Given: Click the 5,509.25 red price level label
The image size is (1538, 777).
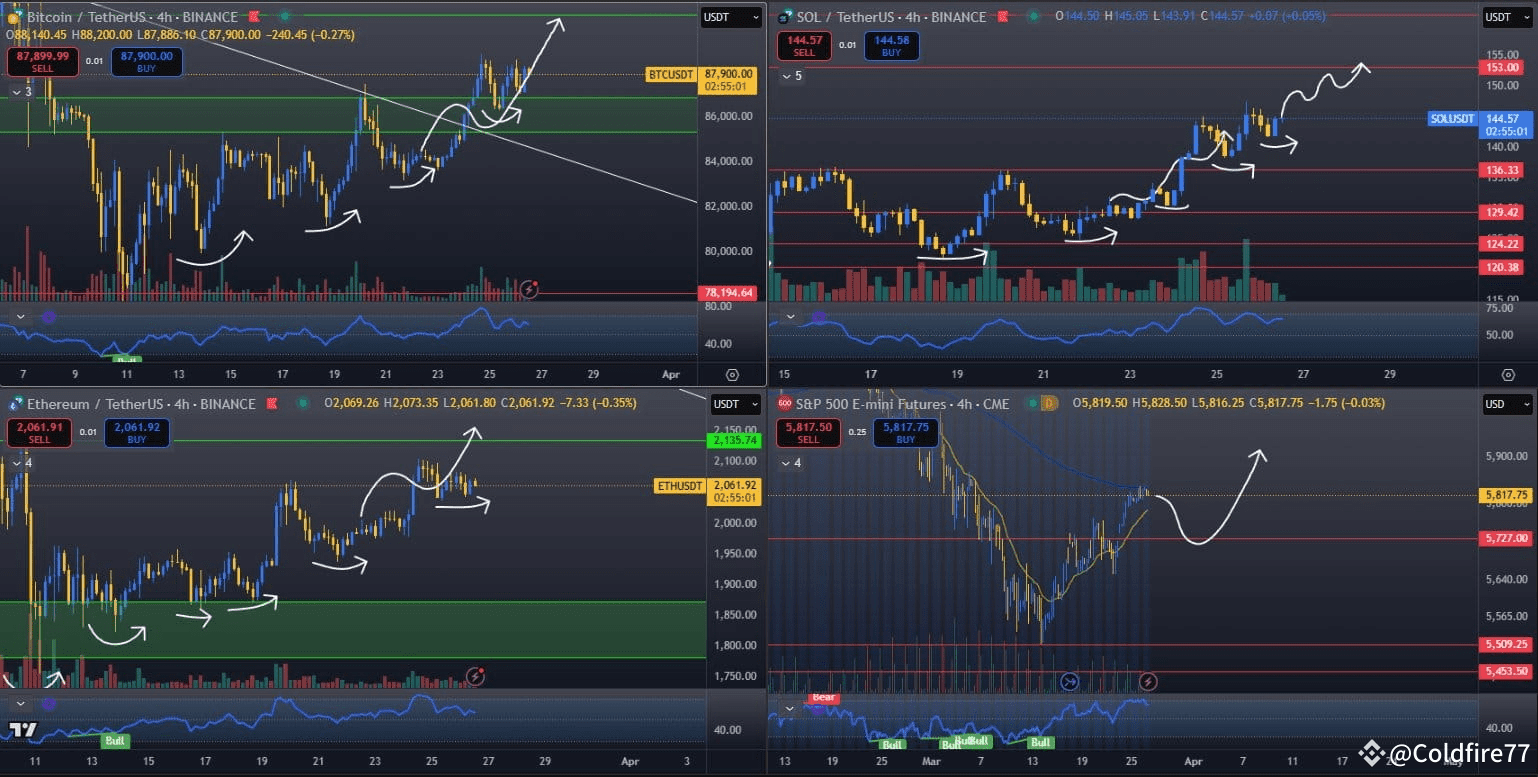Looking at the screenshot, I should click(x=1507, y=645).
